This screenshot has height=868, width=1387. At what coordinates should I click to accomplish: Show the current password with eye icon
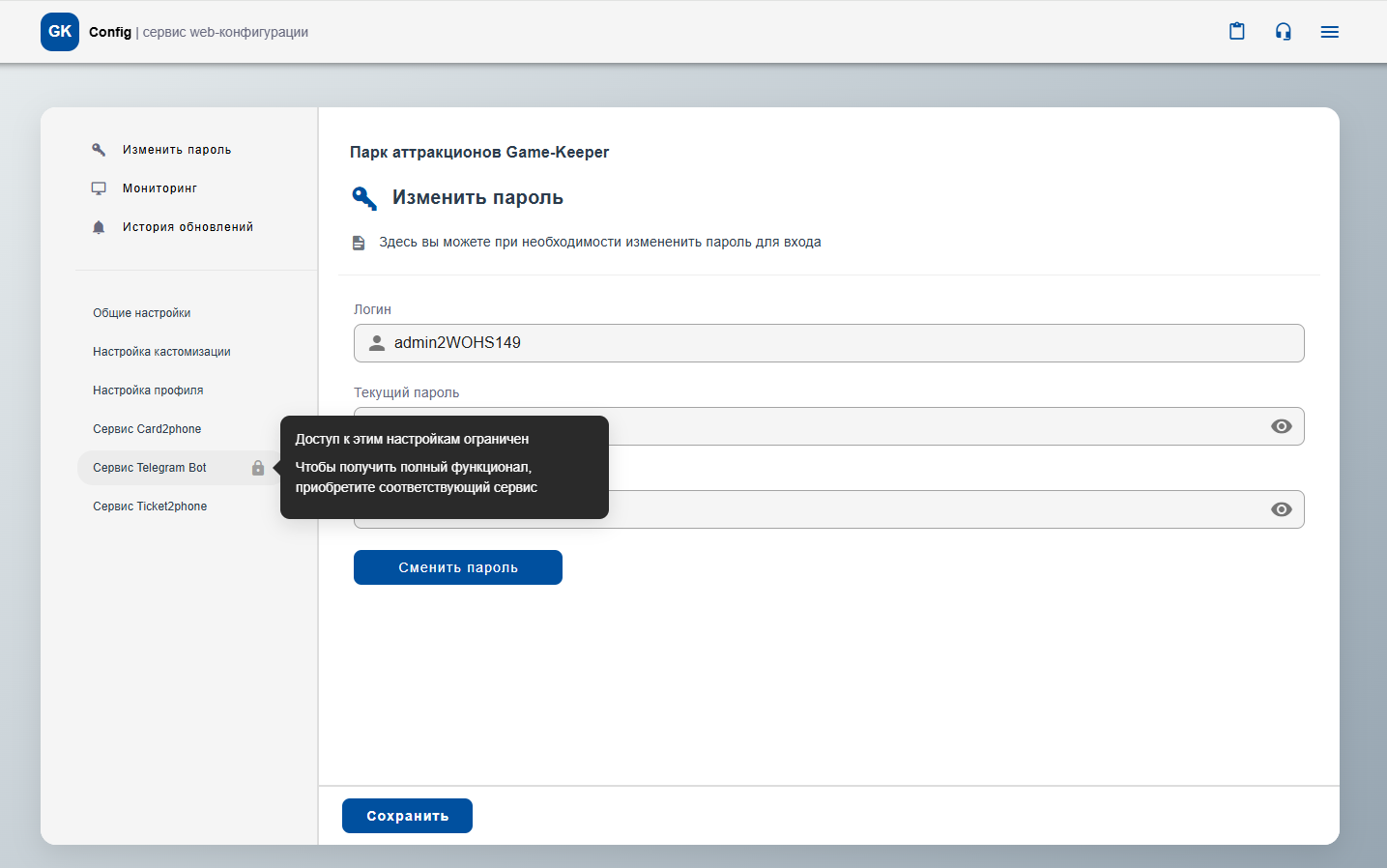[1281, 426]
